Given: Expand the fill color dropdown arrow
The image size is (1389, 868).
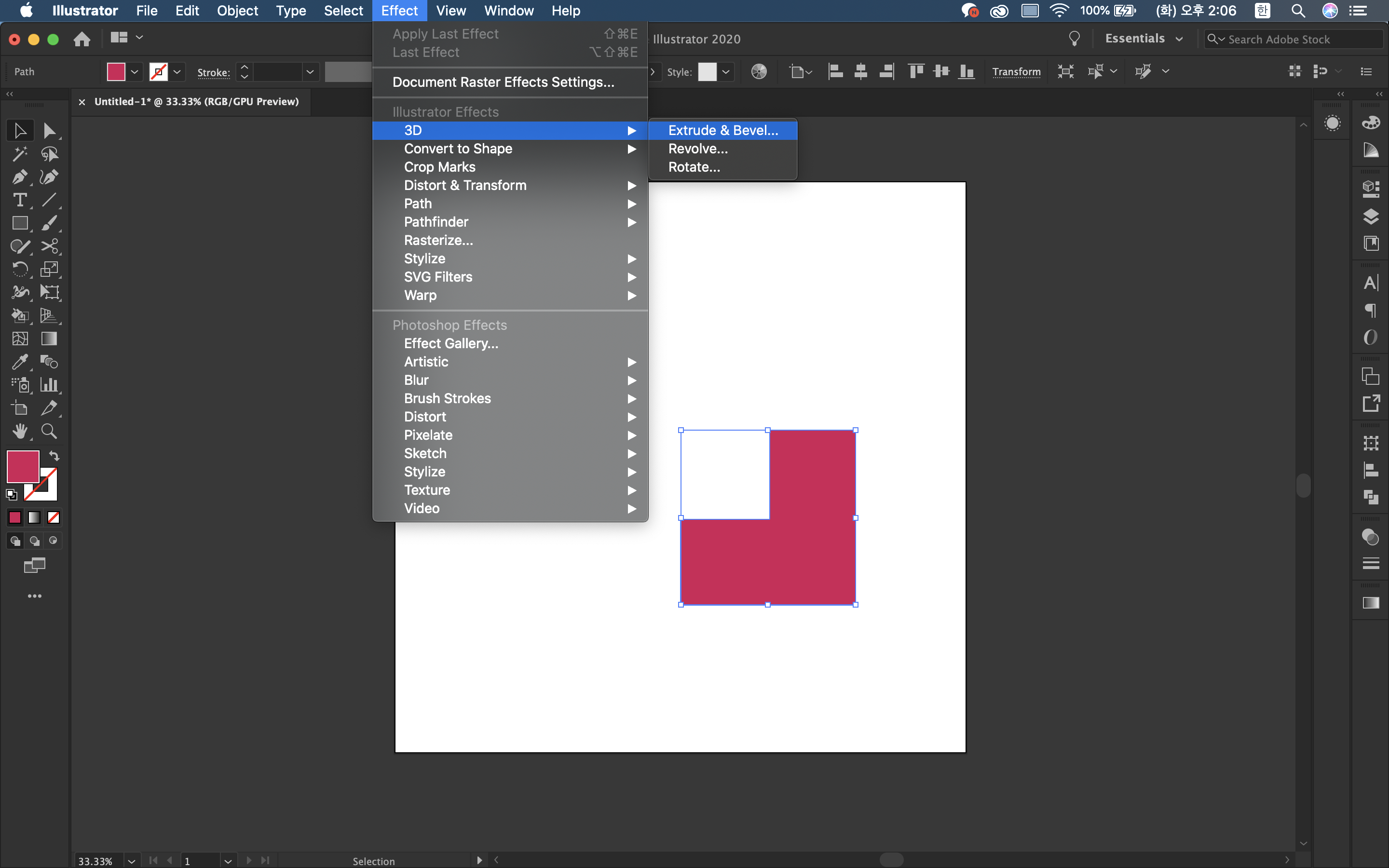Looking at the screenshot, I should [134, 72].
